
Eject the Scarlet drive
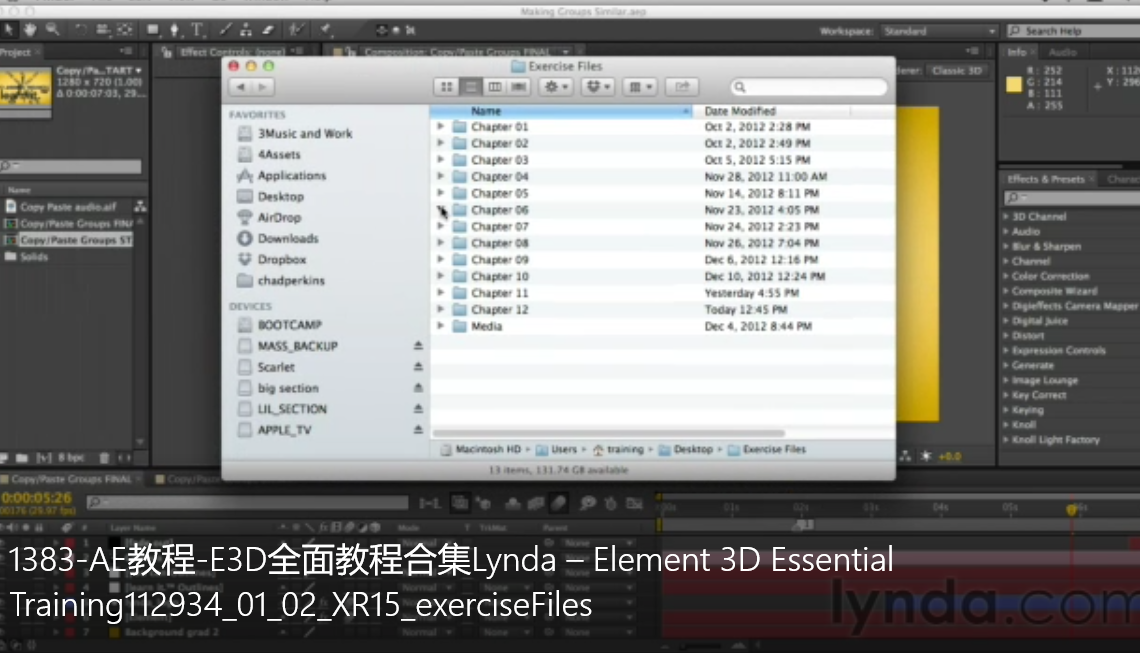[x=418, y=367]
